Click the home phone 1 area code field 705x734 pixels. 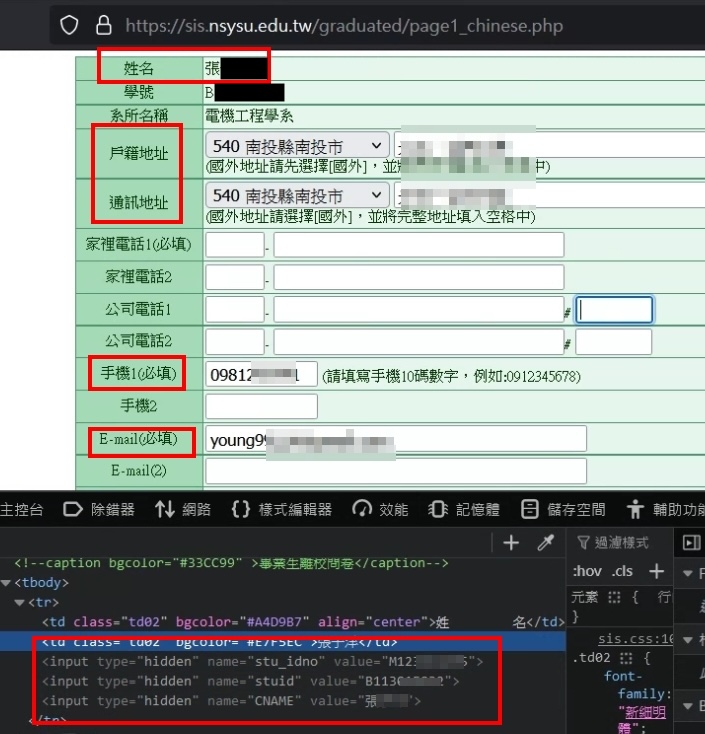tap(235, 244)
